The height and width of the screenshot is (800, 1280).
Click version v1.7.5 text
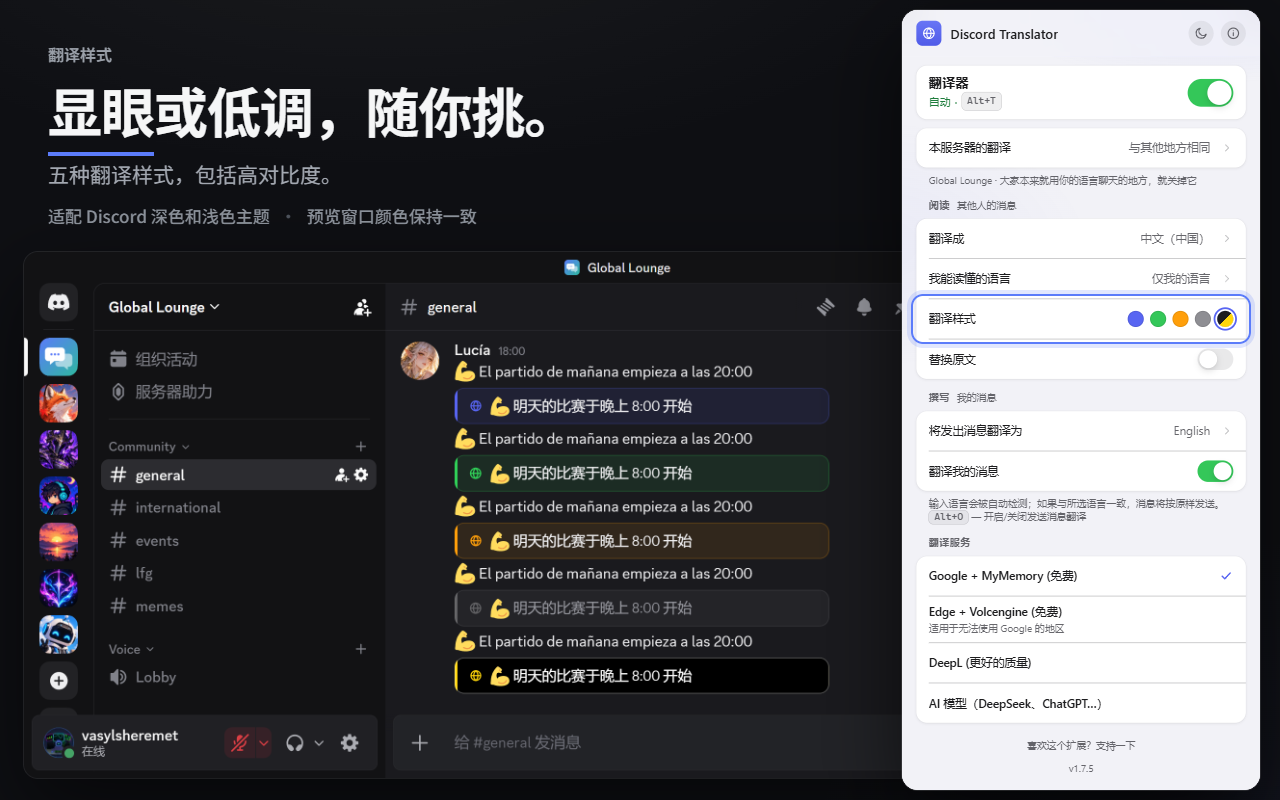1081,769
